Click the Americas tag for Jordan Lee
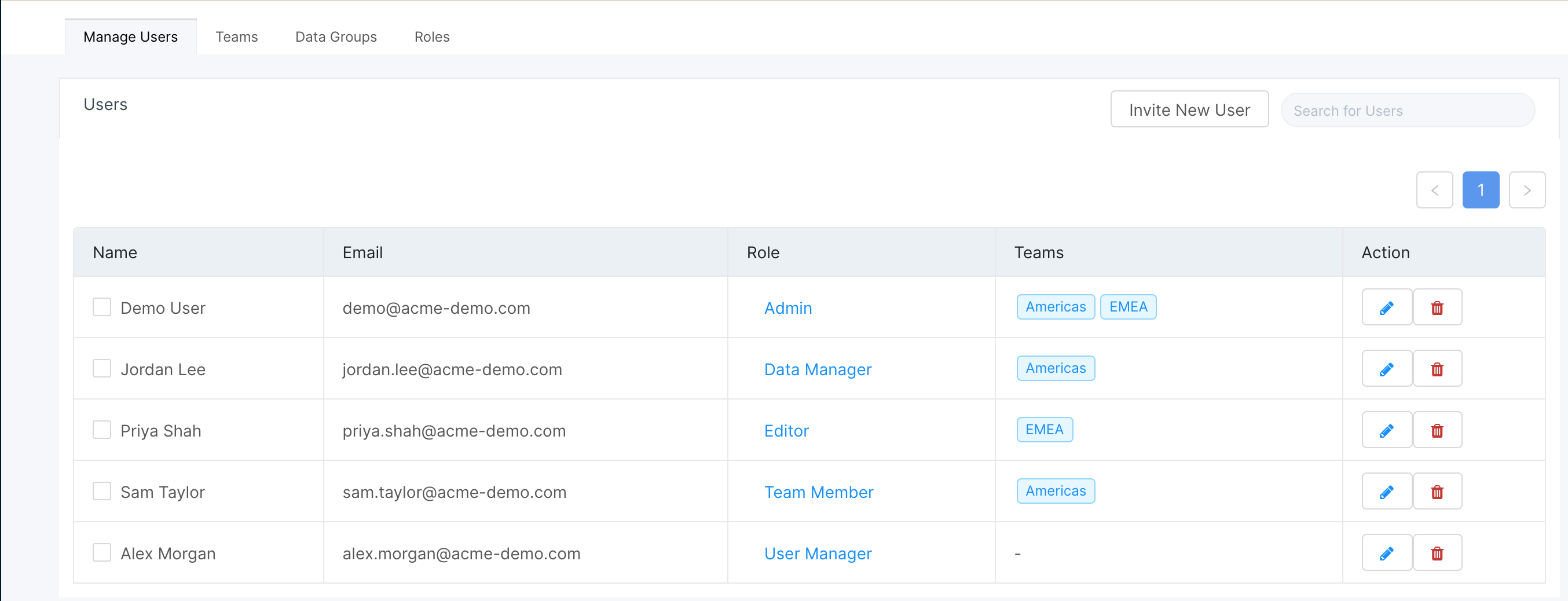1568x601 pixels. click(1056, 368)
